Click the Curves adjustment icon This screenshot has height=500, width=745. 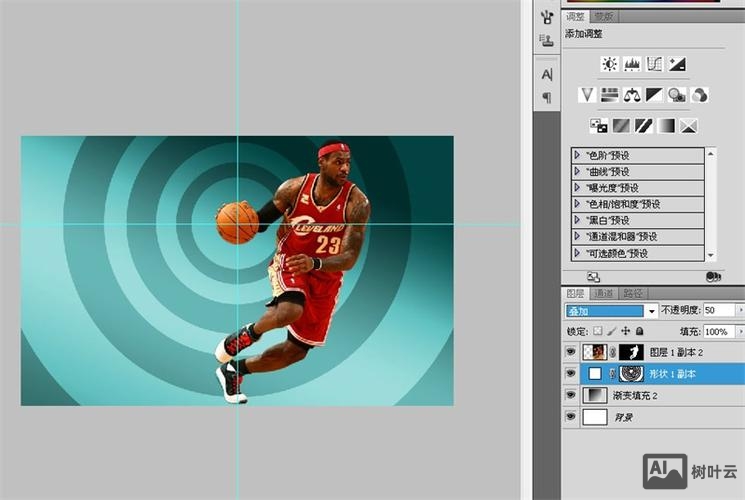(655, 64)
